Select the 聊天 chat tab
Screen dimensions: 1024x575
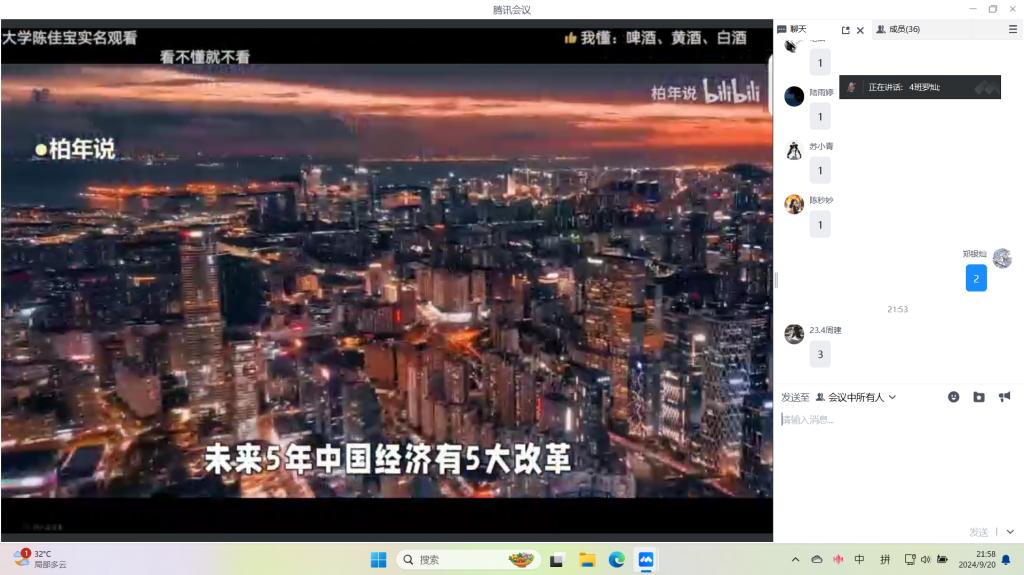(796, 30)
